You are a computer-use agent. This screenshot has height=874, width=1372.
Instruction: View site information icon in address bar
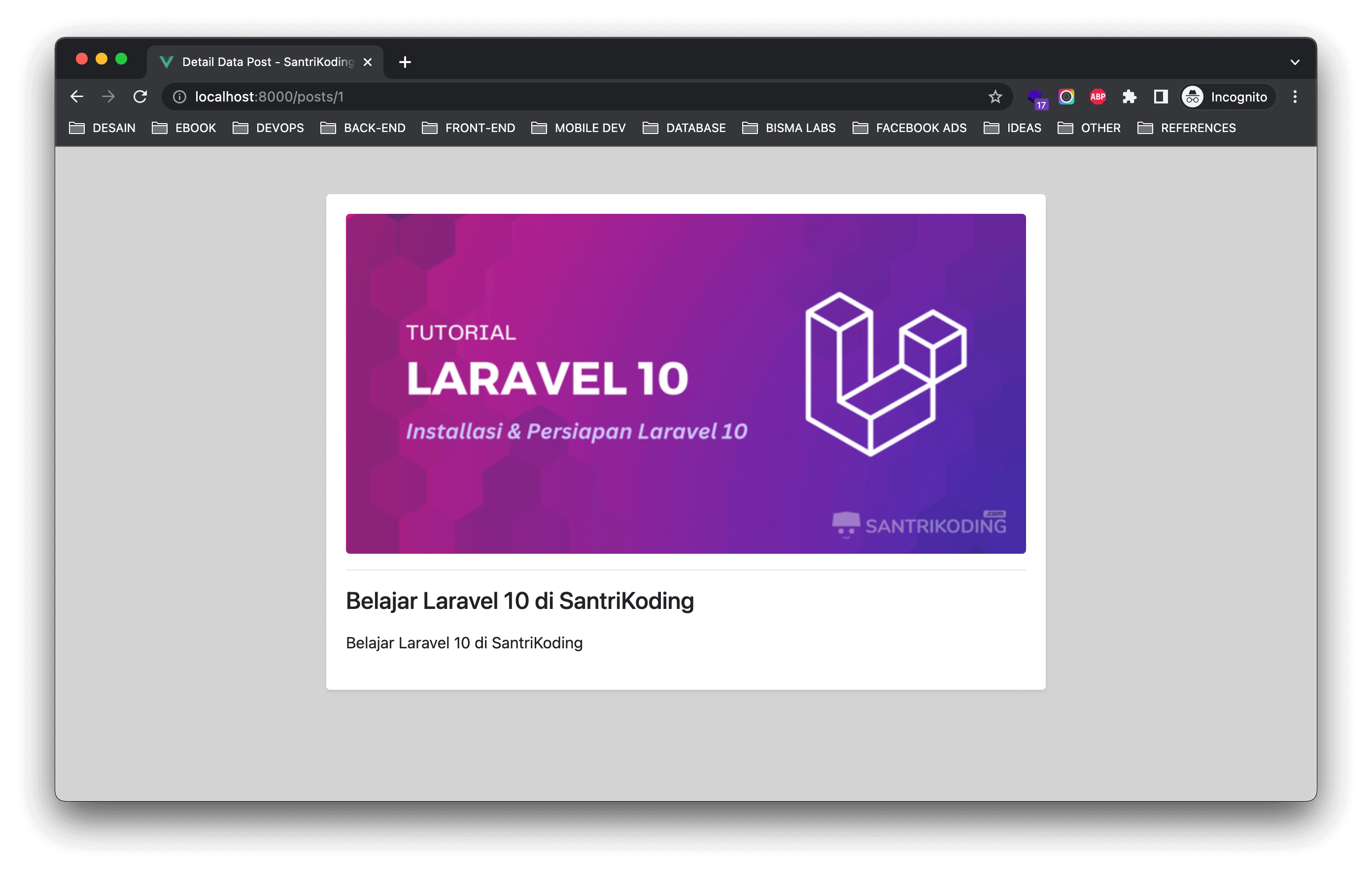pos(179,97)
